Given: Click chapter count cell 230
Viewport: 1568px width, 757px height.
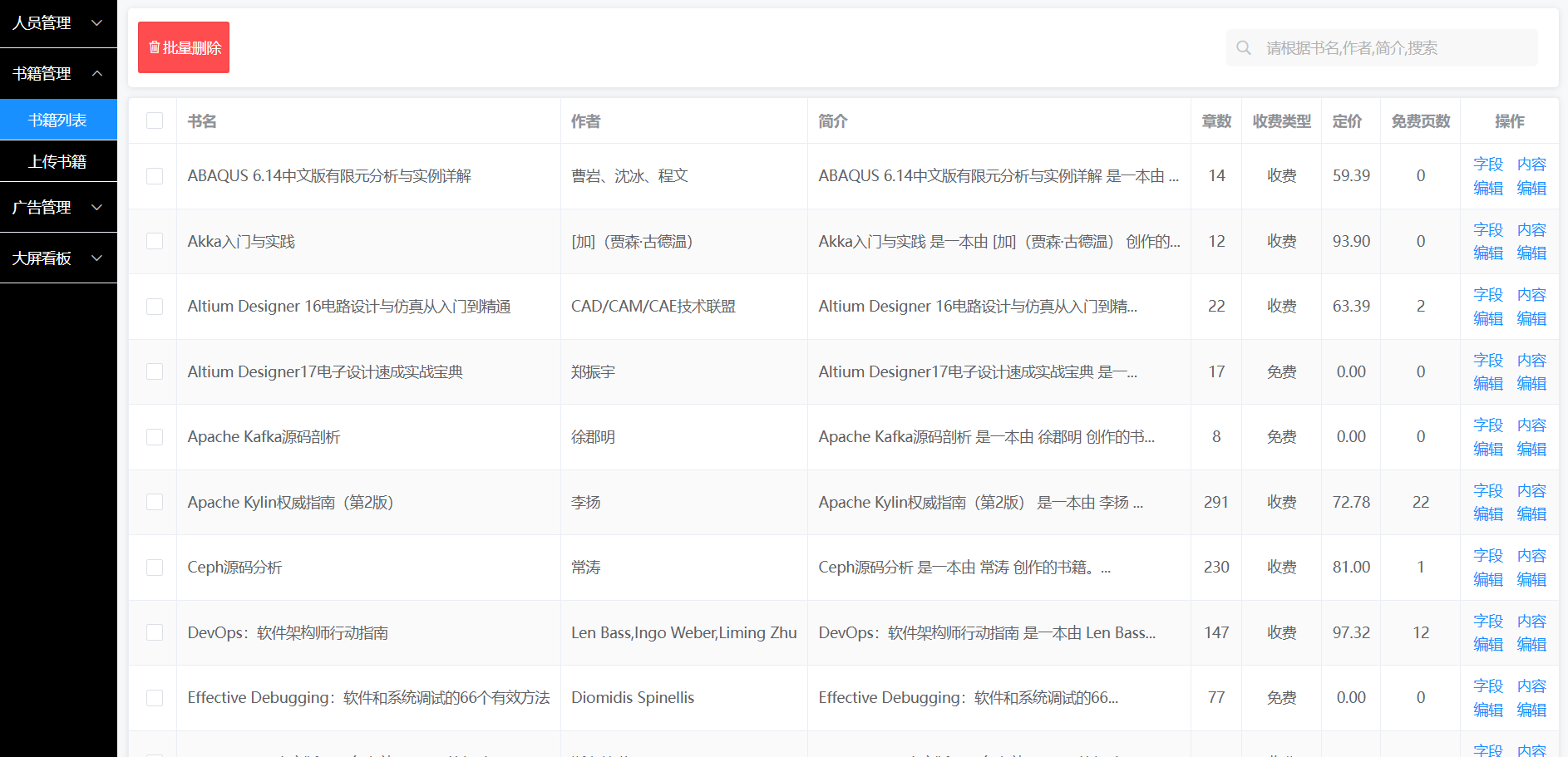Looking at the screenshot, I should coord(1216,568).
